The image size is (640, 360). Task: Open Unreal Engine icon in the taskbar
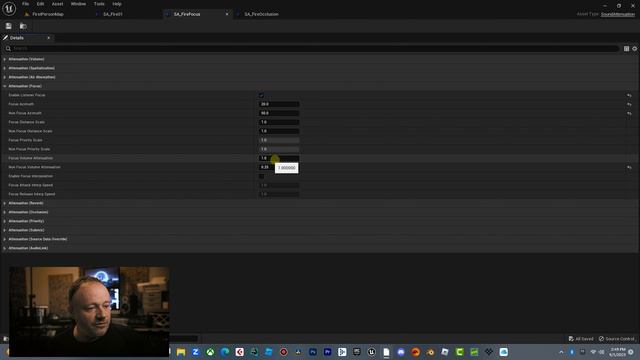[x=371, y=352]
